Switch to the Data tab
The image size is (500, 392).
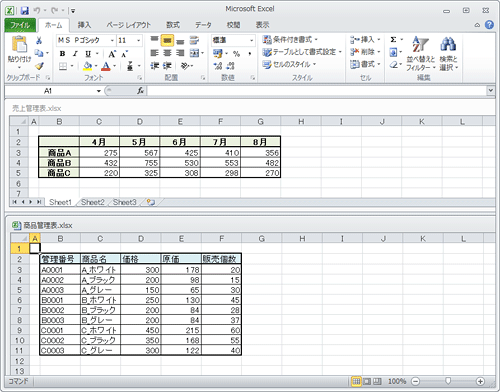pos(203,25)
